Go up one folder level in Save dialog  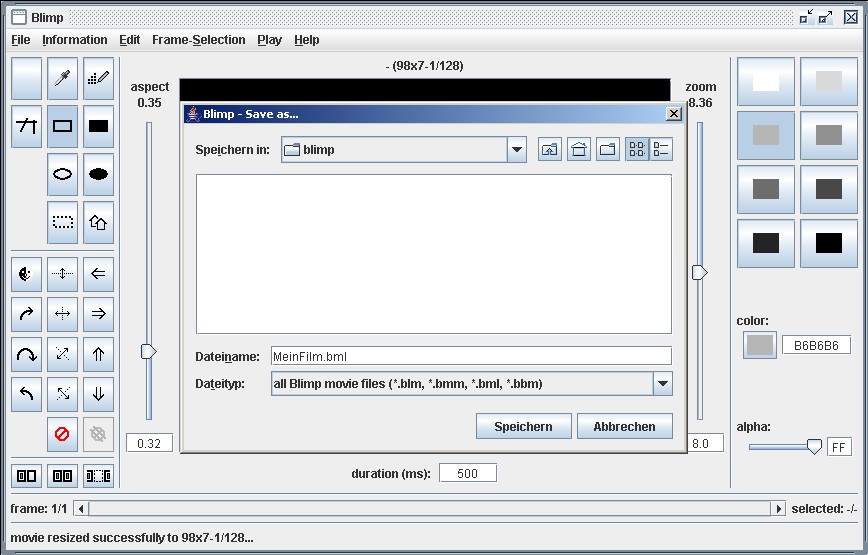click(x=550, y=149)
